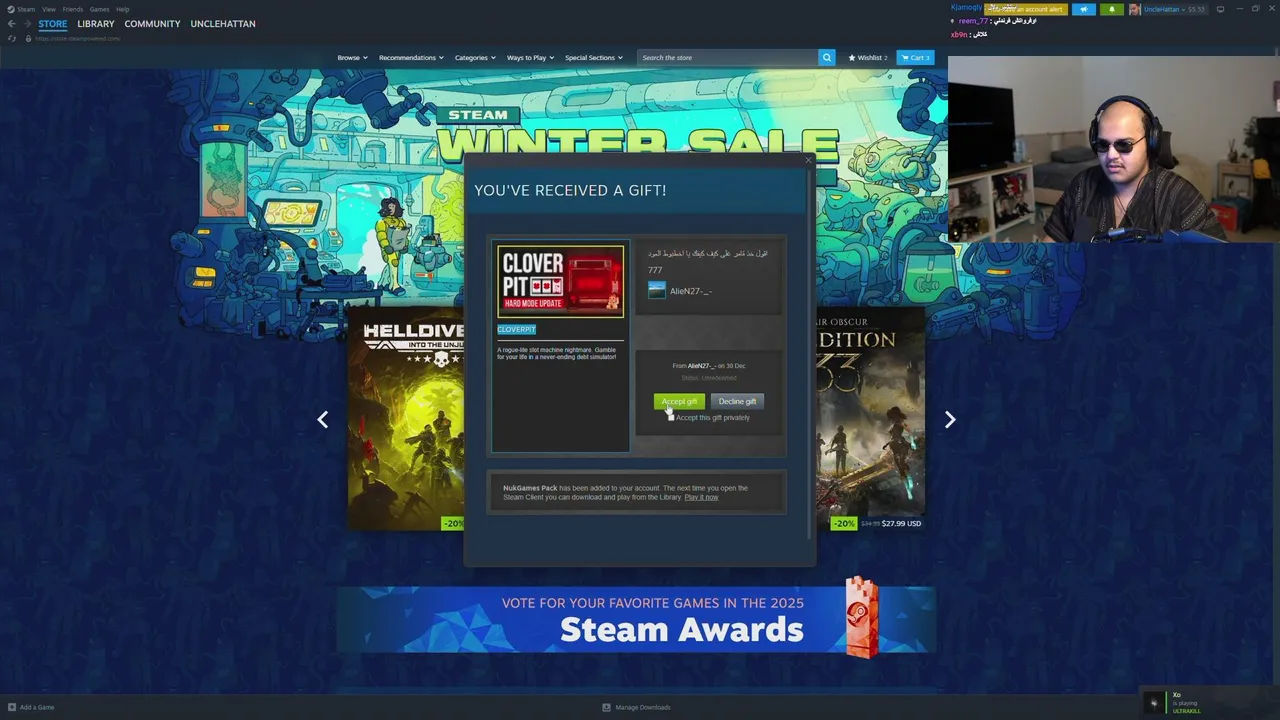
Task: Tick Accept this gift privately checkbox
Action: (671, 417)
